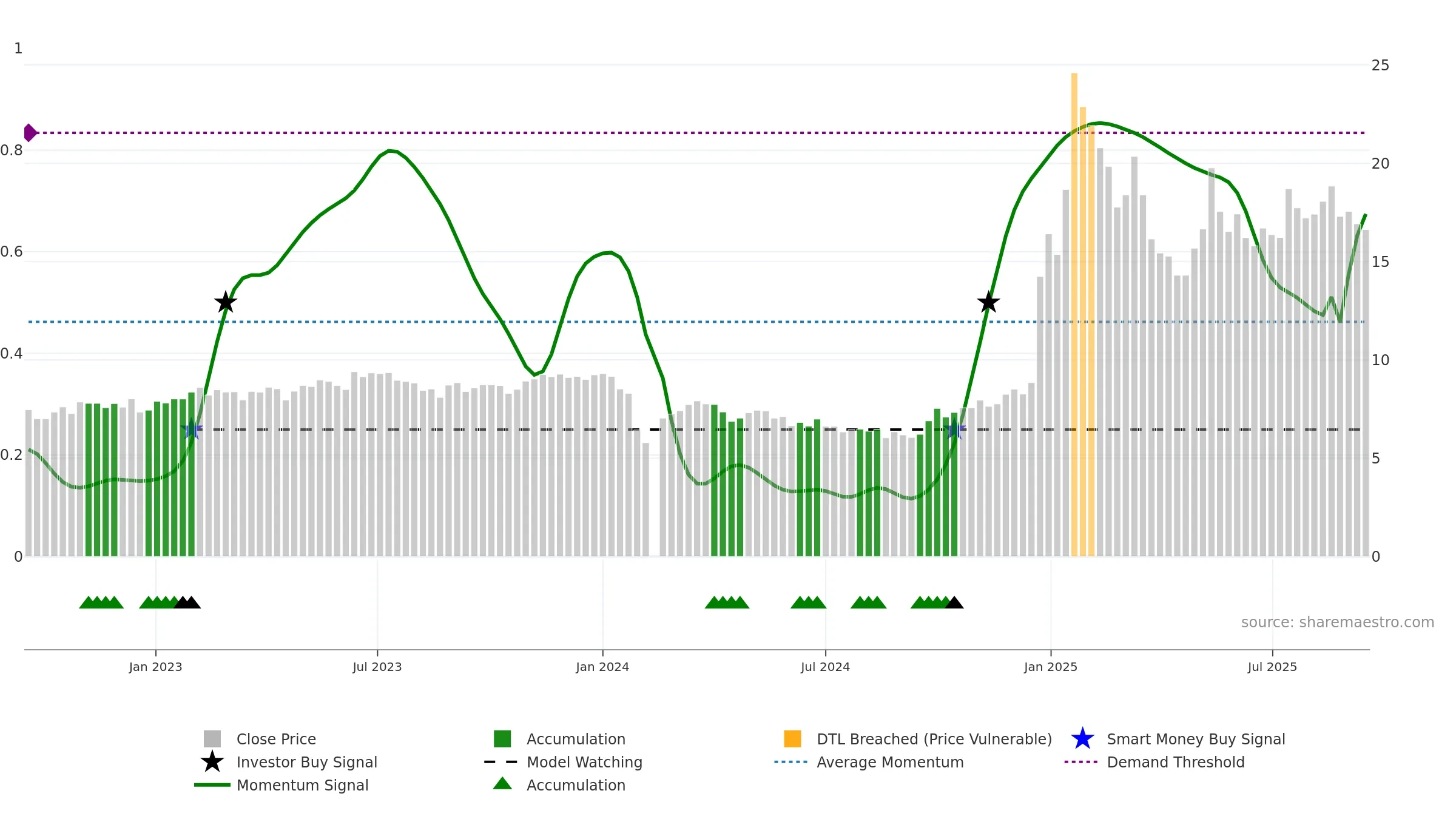Toggle the Smart Money Buy Signal label
Image resolution: width=1456 pixels, height=819 pixels.
point(1196,739)
